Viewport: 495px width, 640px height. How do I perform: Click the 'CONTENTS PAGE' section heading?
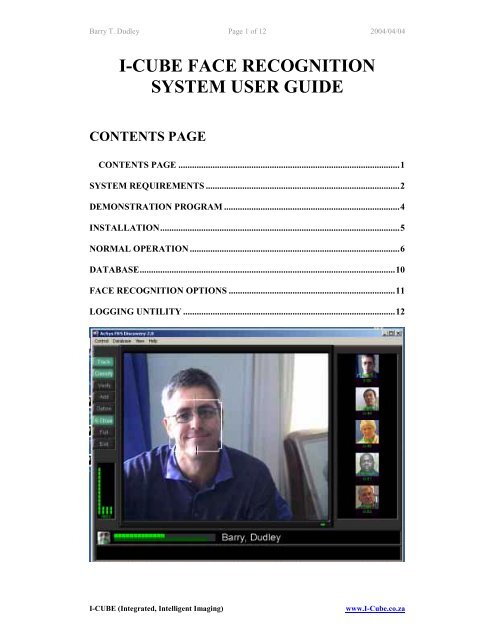(148, 136)
